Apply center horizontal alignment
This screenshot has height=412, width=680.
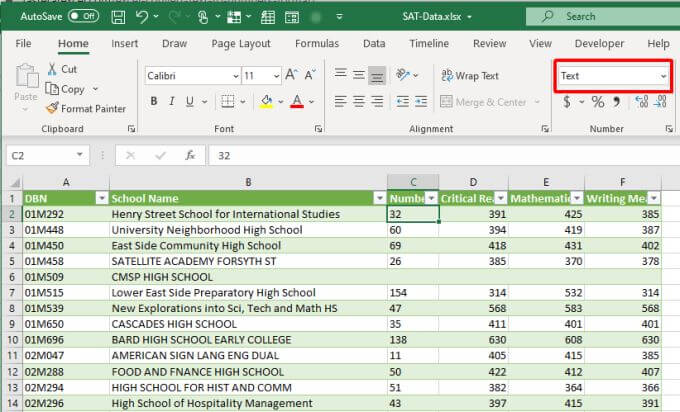click(359, 102)
